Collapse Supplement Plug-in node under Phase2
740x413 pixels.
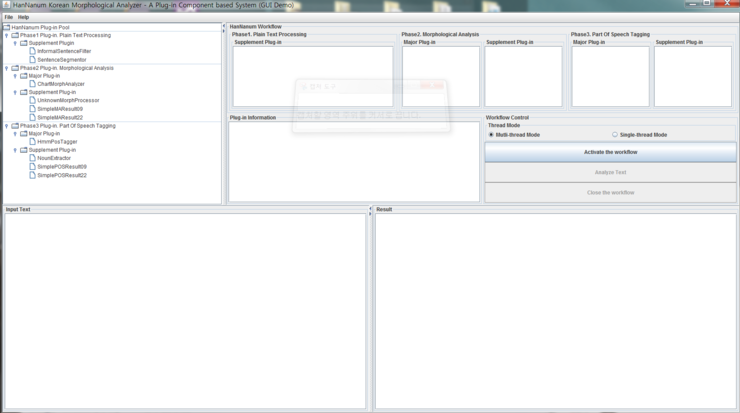(x=15, y=92)
